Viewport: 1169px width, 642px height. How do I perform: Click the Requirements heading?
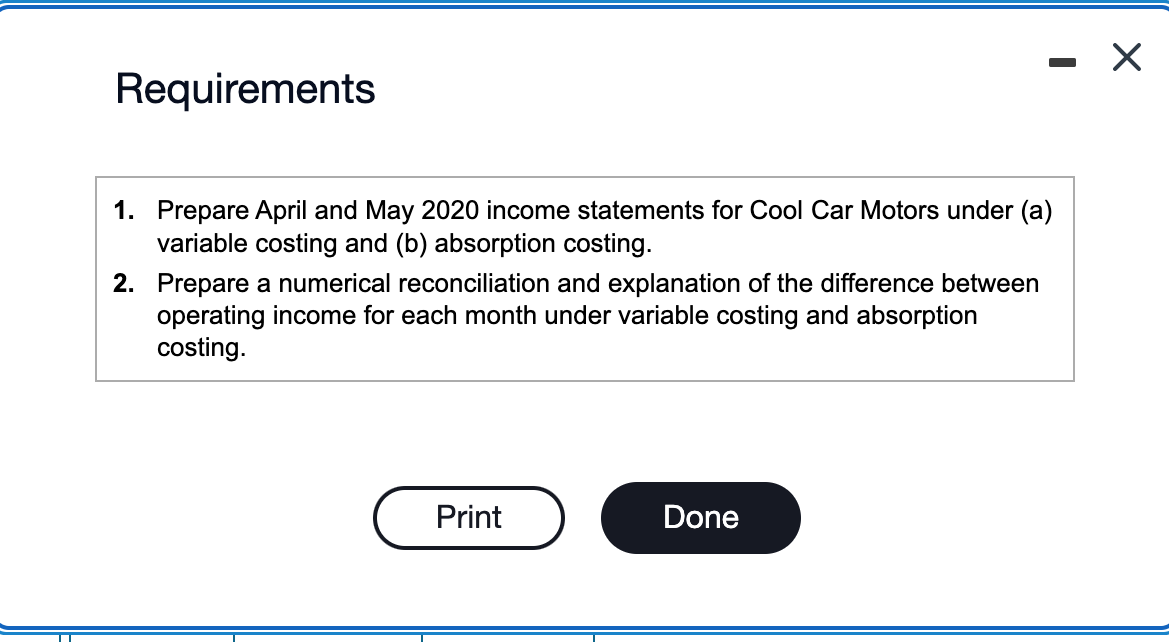click(245, 89)
